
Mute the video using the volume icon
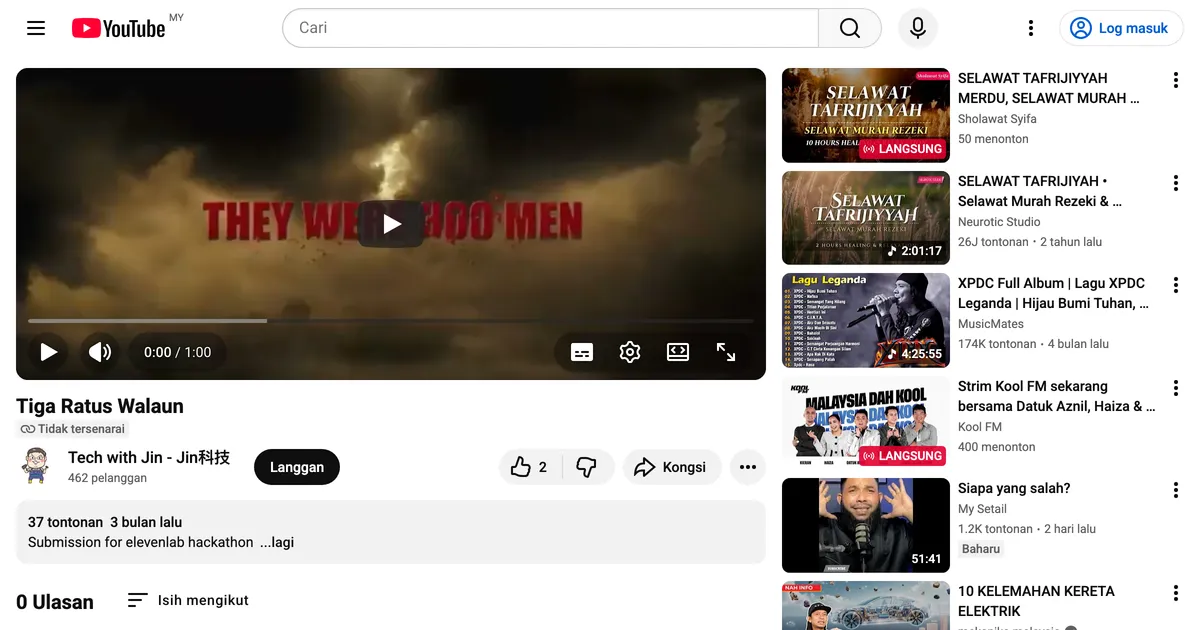click(x=100, y=352)
